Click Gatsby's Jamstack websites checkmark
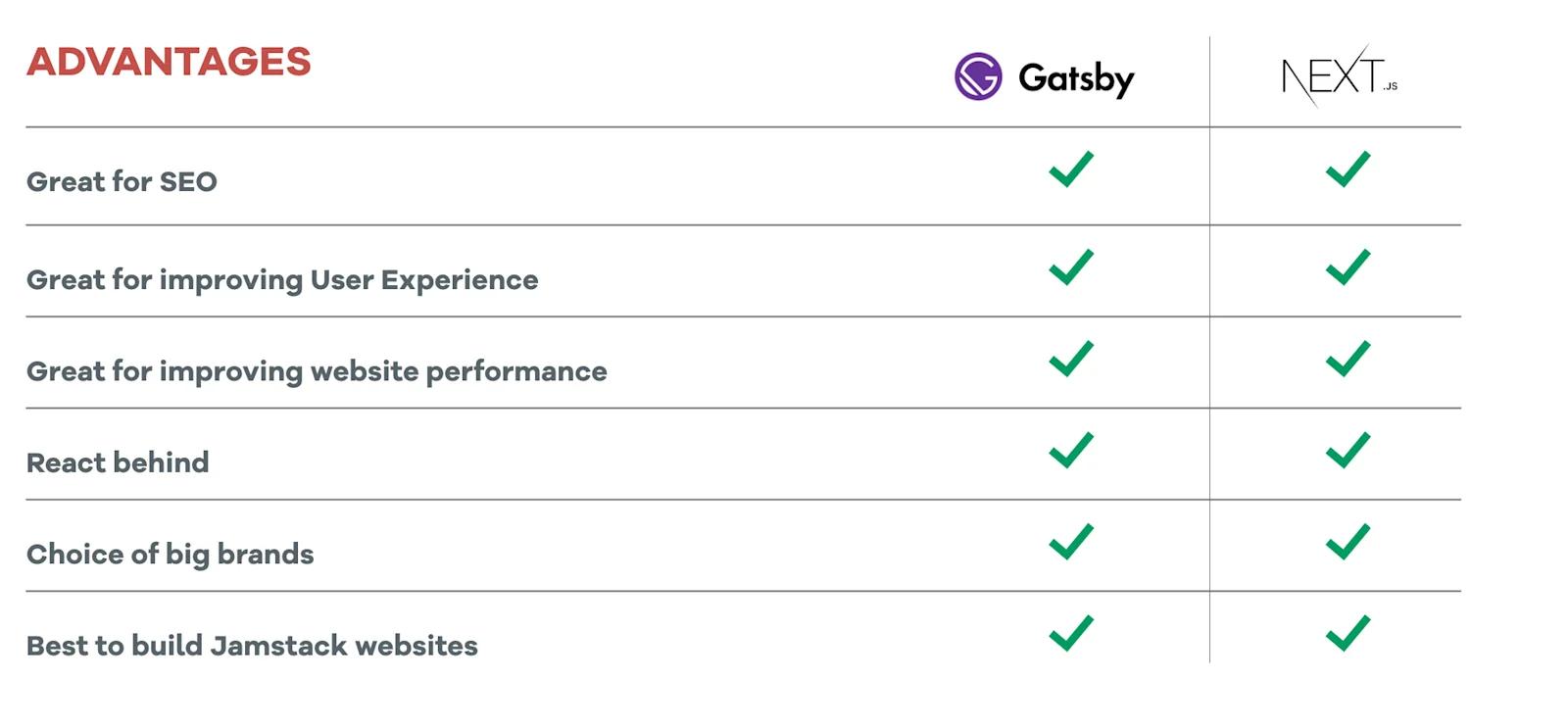The image size is (1568, 728). [1071, 633]
